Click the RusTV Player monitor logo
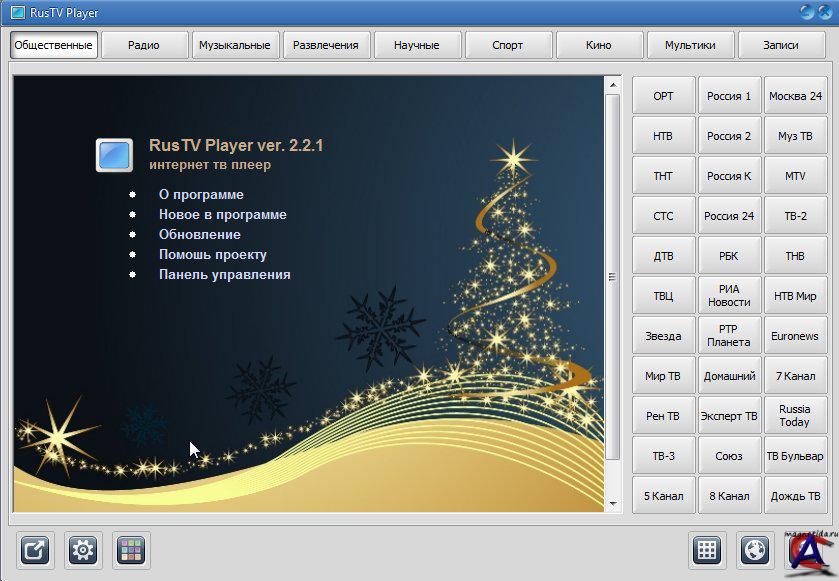Viewport: 839px width, 581px height. coord(114,155)
